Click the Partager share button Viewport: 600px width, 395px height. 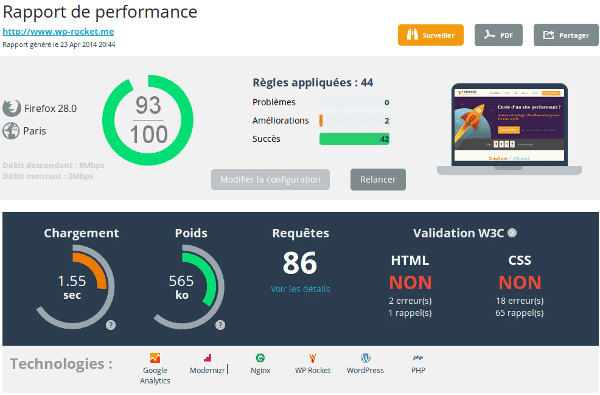click(566, 35)
